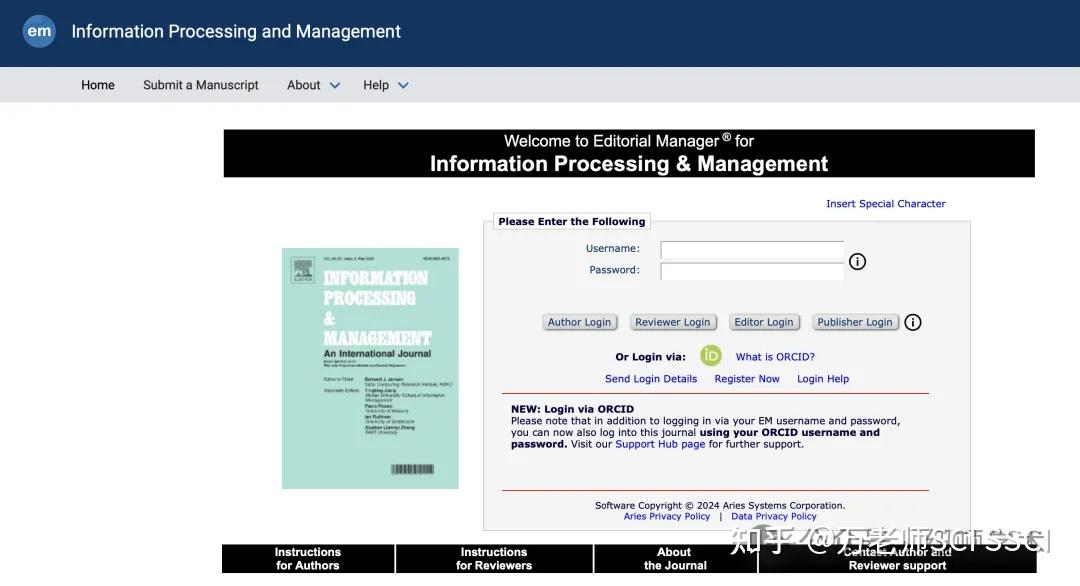Click the Send Login Details link
Screen dimensions: 1080x586
click(x=651, y=378)
